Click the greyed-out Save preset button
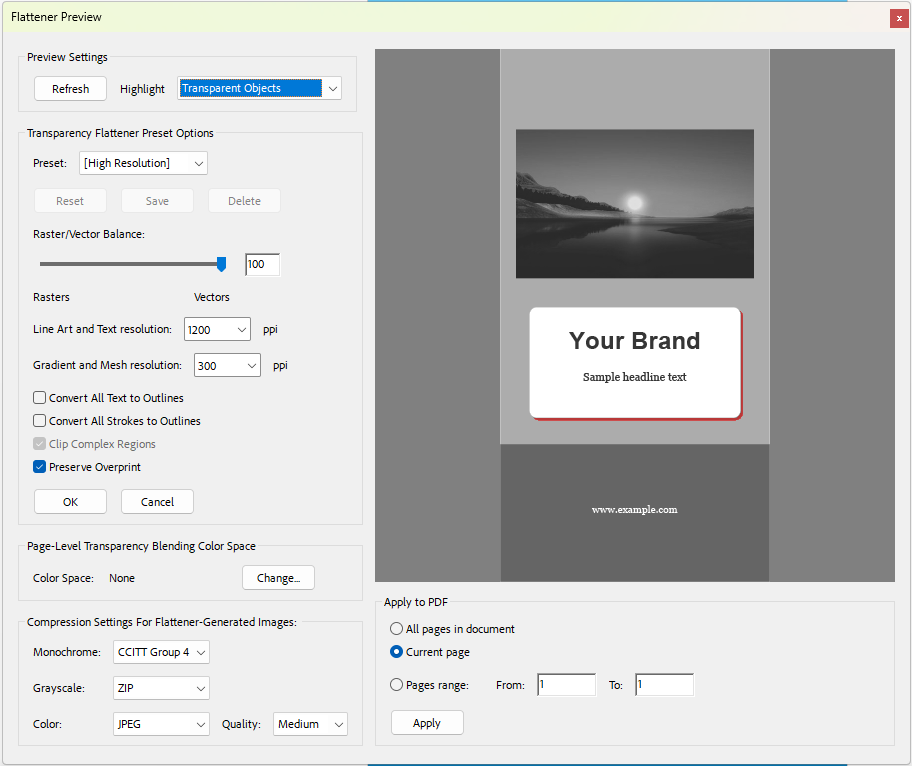Viewport: 912px width, 766px height. [x=157, y=201]
